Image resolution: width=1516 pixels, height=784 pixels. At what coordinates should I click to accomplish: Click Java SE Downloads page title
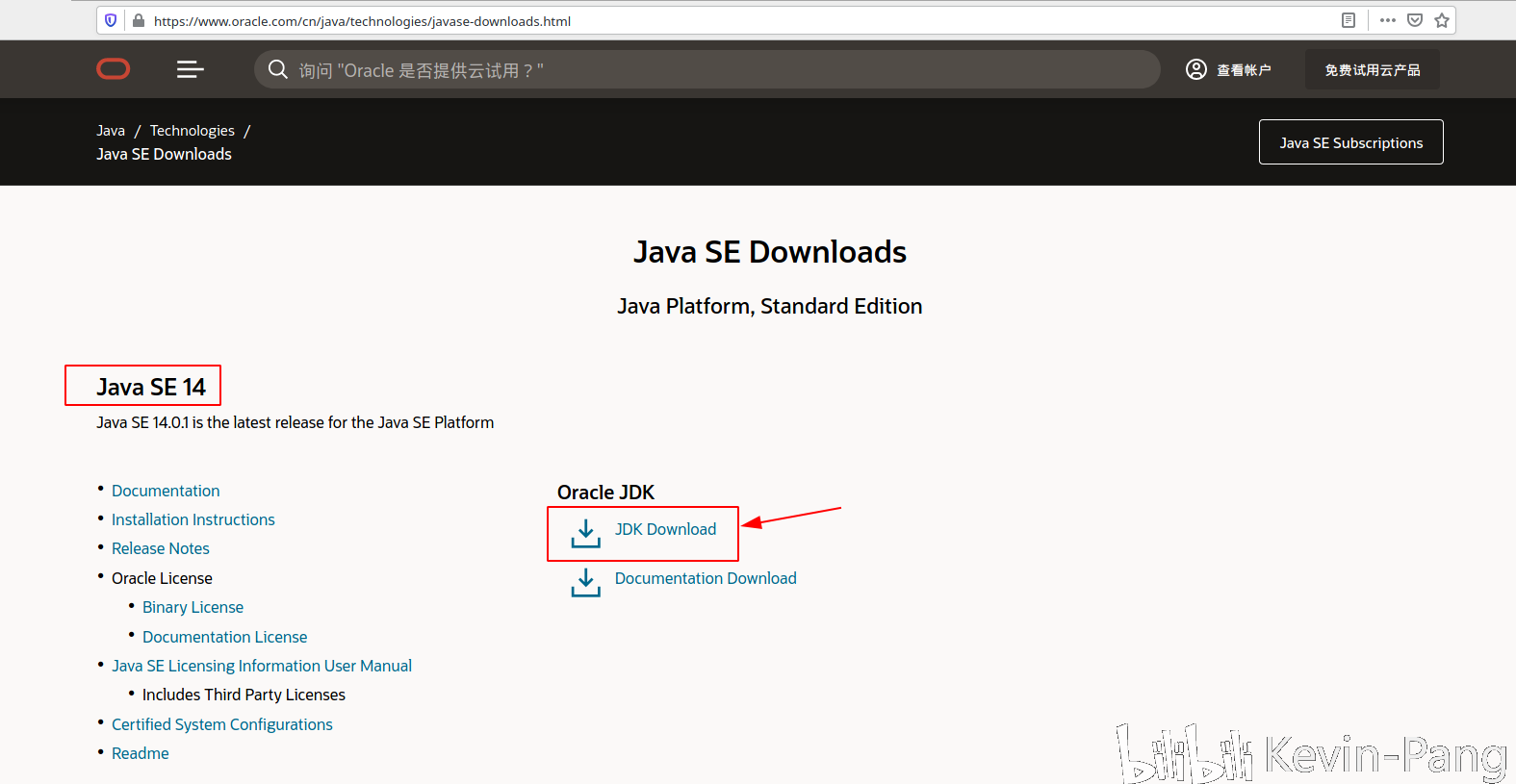770,252
